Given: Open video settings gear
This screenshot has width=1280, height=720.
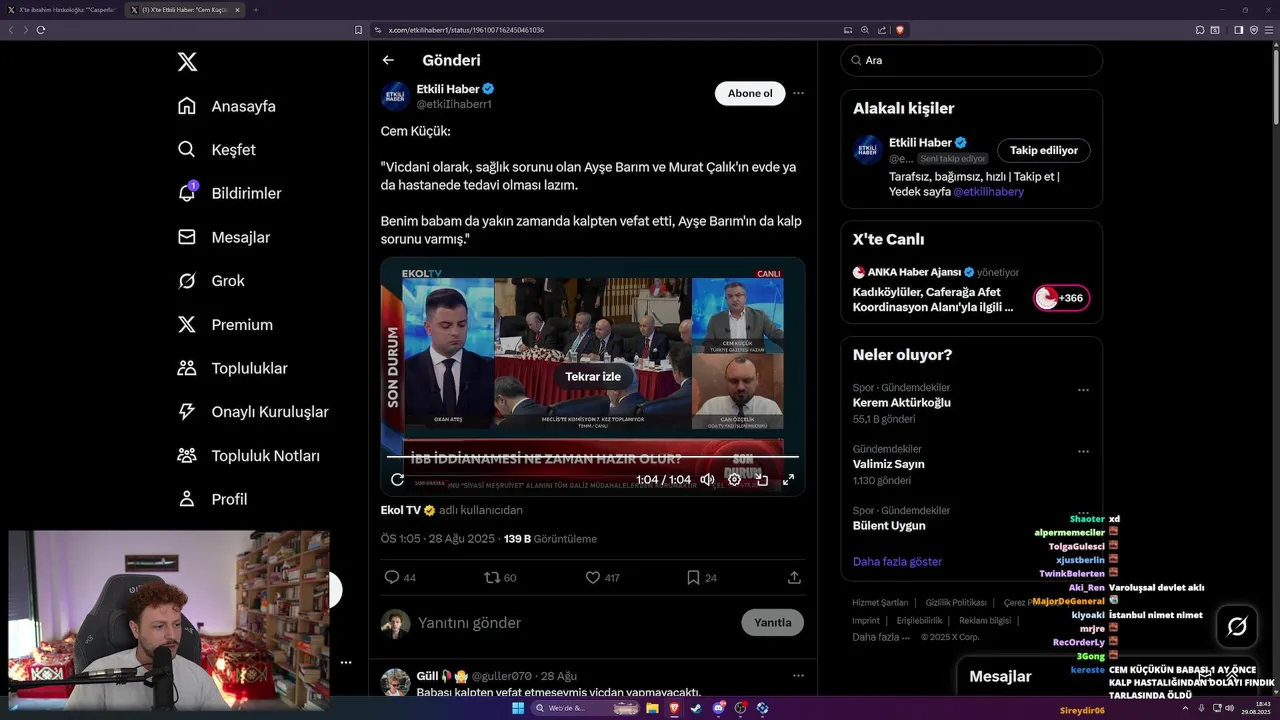Looking at the screenshot, I should tap(734, 480).
